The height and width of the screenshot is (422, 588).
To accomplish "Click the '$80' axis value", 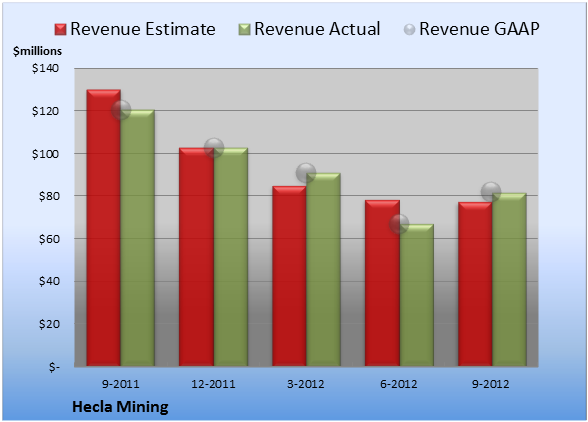I will point(49,196).
